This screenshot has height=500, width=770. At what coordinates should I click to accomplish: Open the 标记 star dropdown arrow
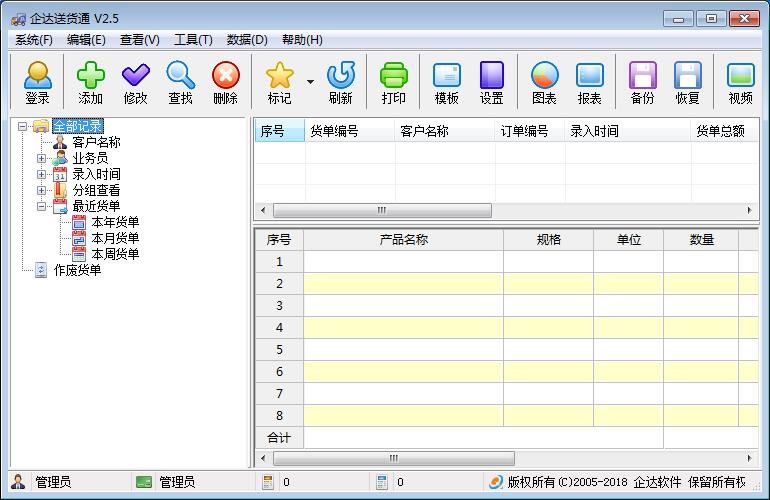(x=310, y=82)
